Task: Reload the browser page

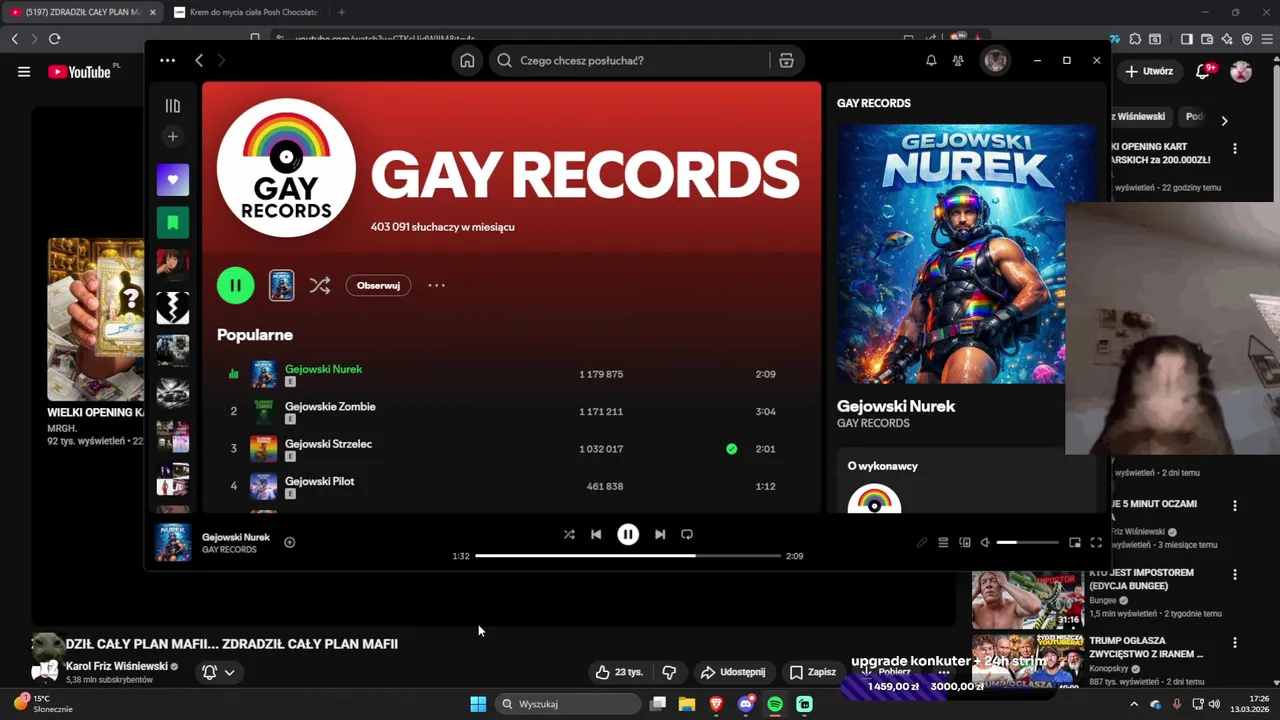Action: coord(54,39)
